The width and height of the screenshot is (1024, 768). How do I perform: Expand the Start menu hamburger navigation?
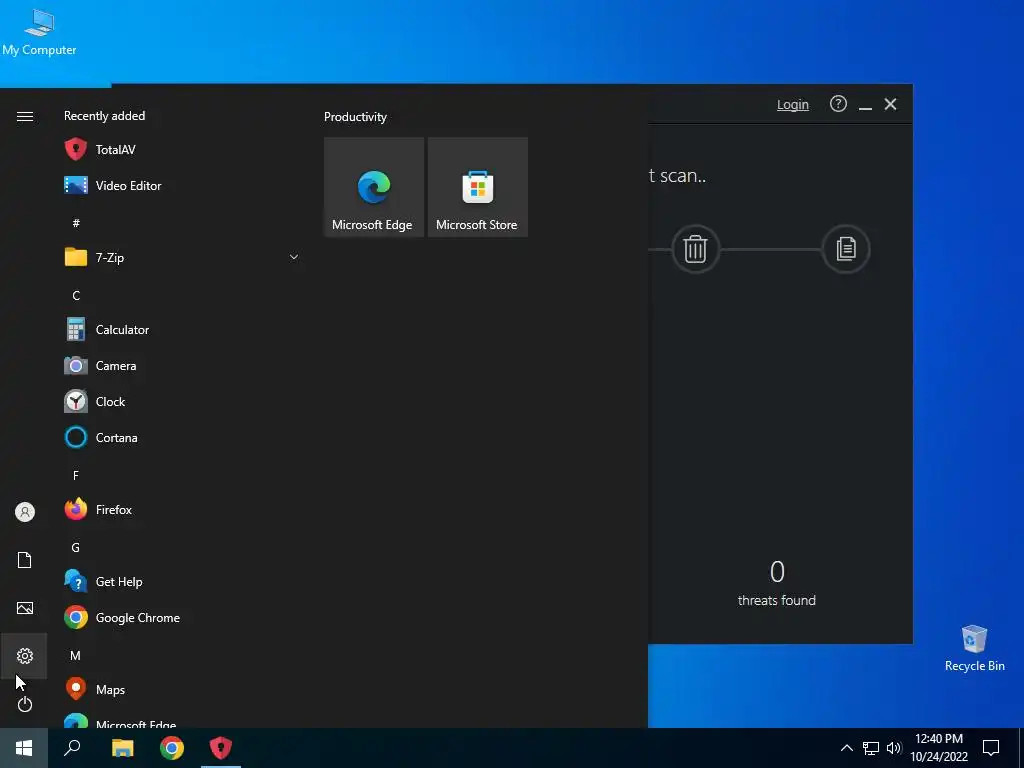(25, 116)
